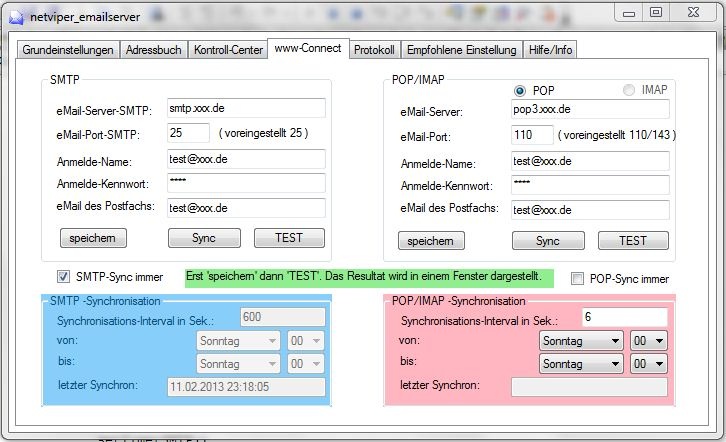Click the SMTP interval field showing 600
The image size is (726, 442).
click(x=282, y=317)
